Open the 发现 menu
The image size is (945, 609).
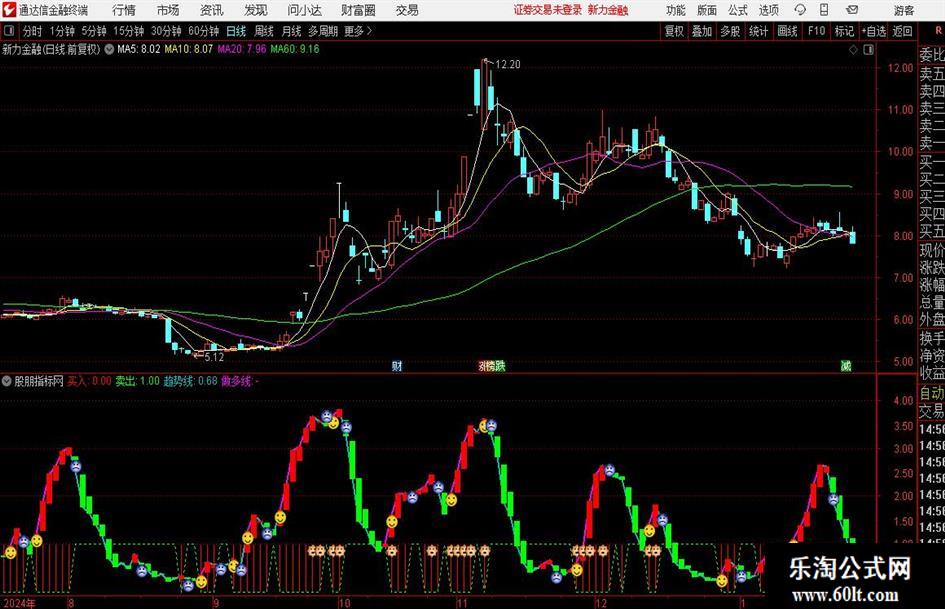point(256,10)
